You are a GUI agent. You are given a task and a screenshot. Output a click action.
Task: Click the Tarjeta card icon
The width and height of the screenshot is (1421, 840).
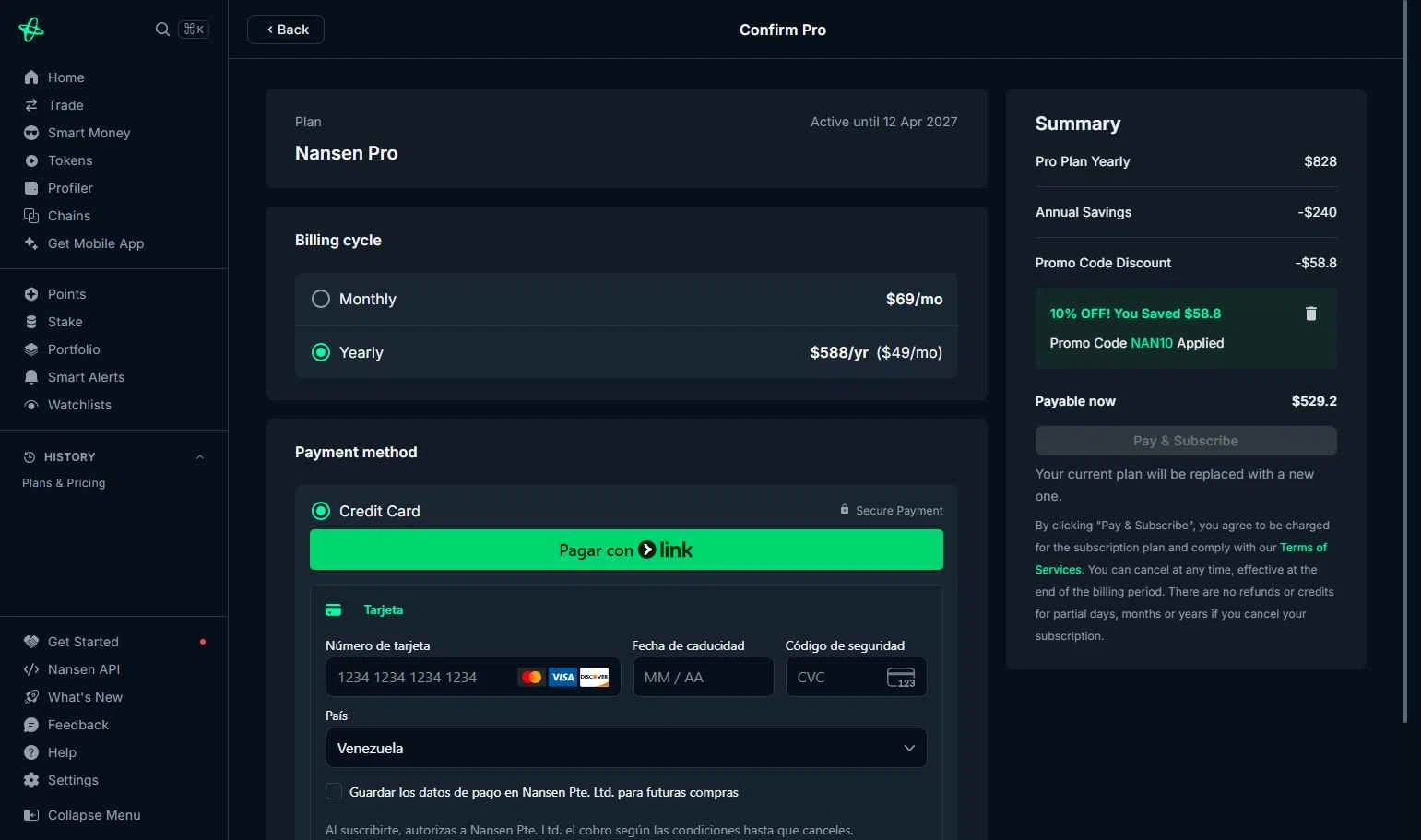coord(334,610)
